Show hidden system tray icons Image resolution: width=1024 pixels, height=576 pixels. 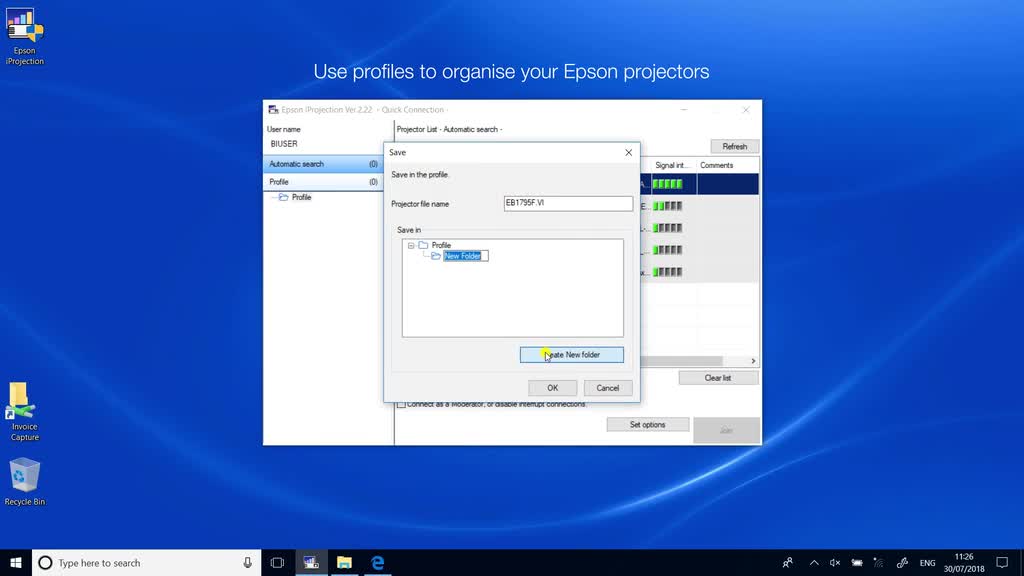coord(814,562)
